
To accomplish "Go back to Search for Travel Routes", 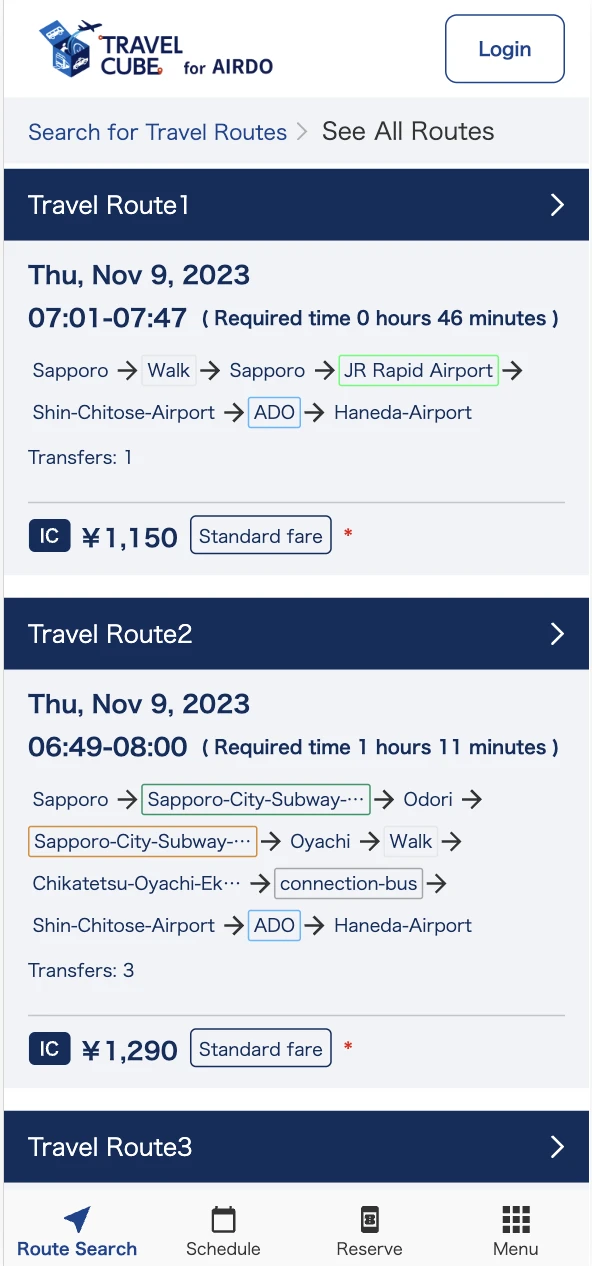I will (157, 132).
